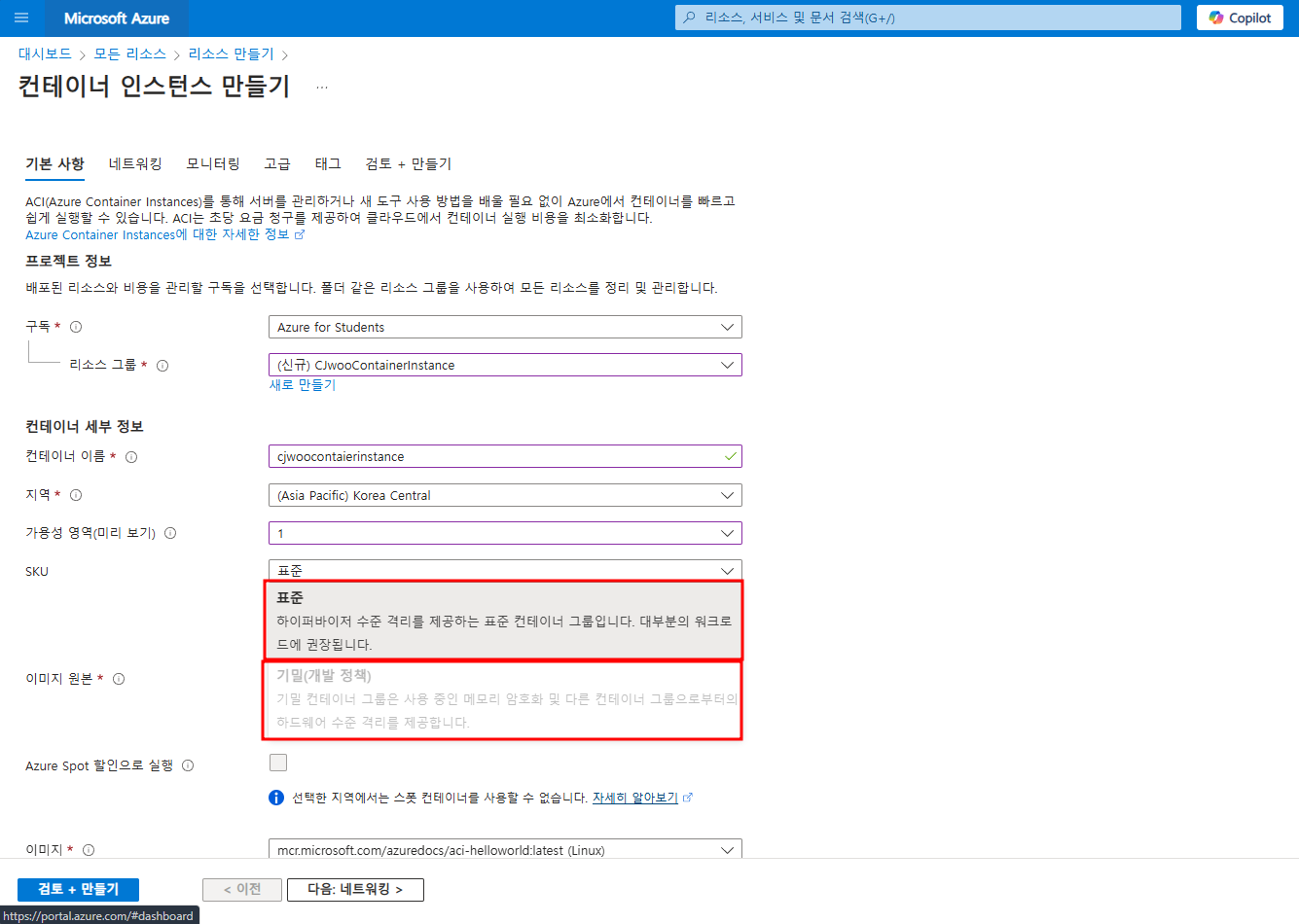Open the ellipsis menu beside page title
Screen dimensions: 1299x924
click(x=322, y=88)
